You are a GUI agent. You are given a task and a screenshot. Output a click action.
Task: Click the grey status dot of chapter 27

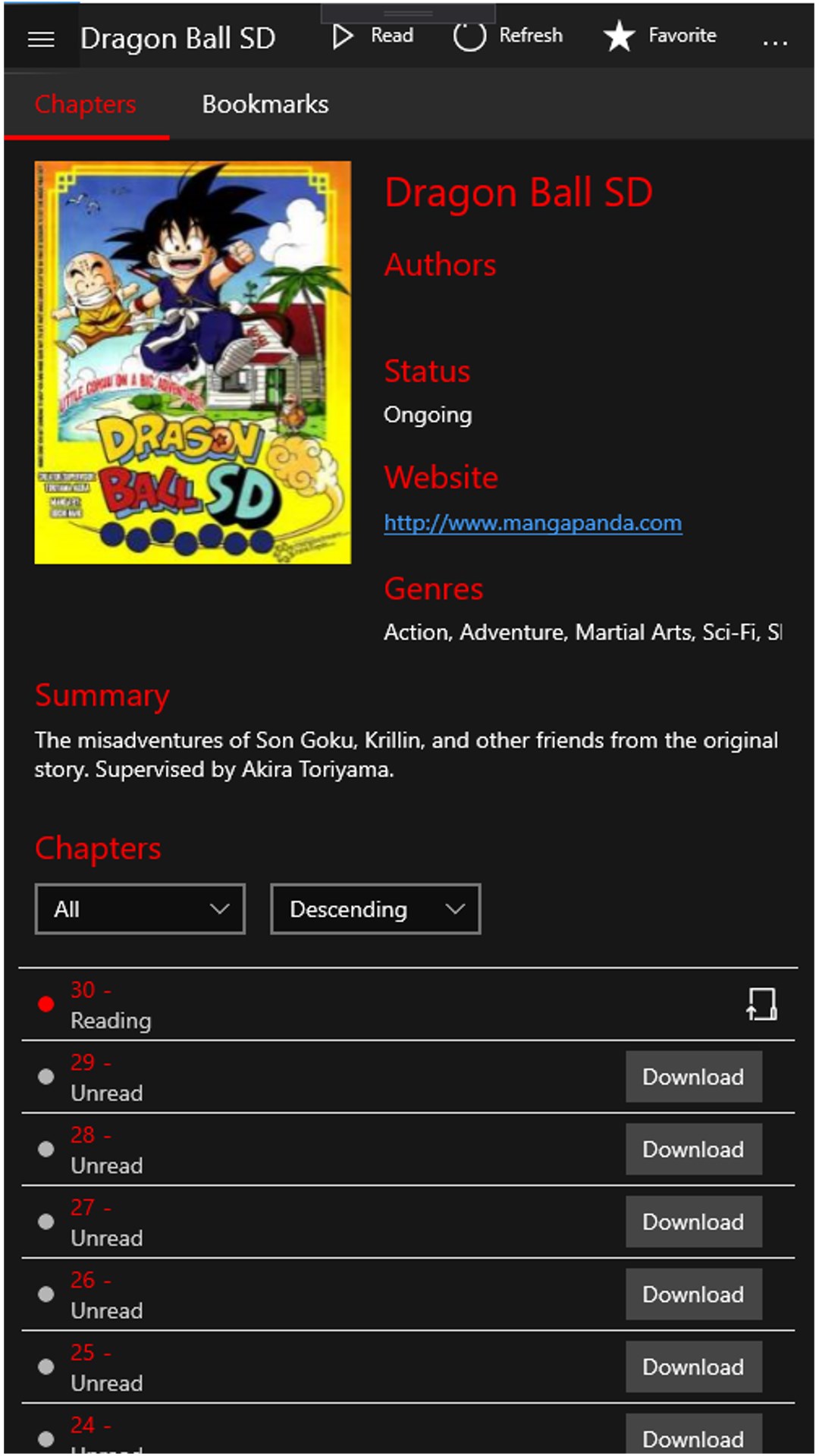coord(45,1222)
